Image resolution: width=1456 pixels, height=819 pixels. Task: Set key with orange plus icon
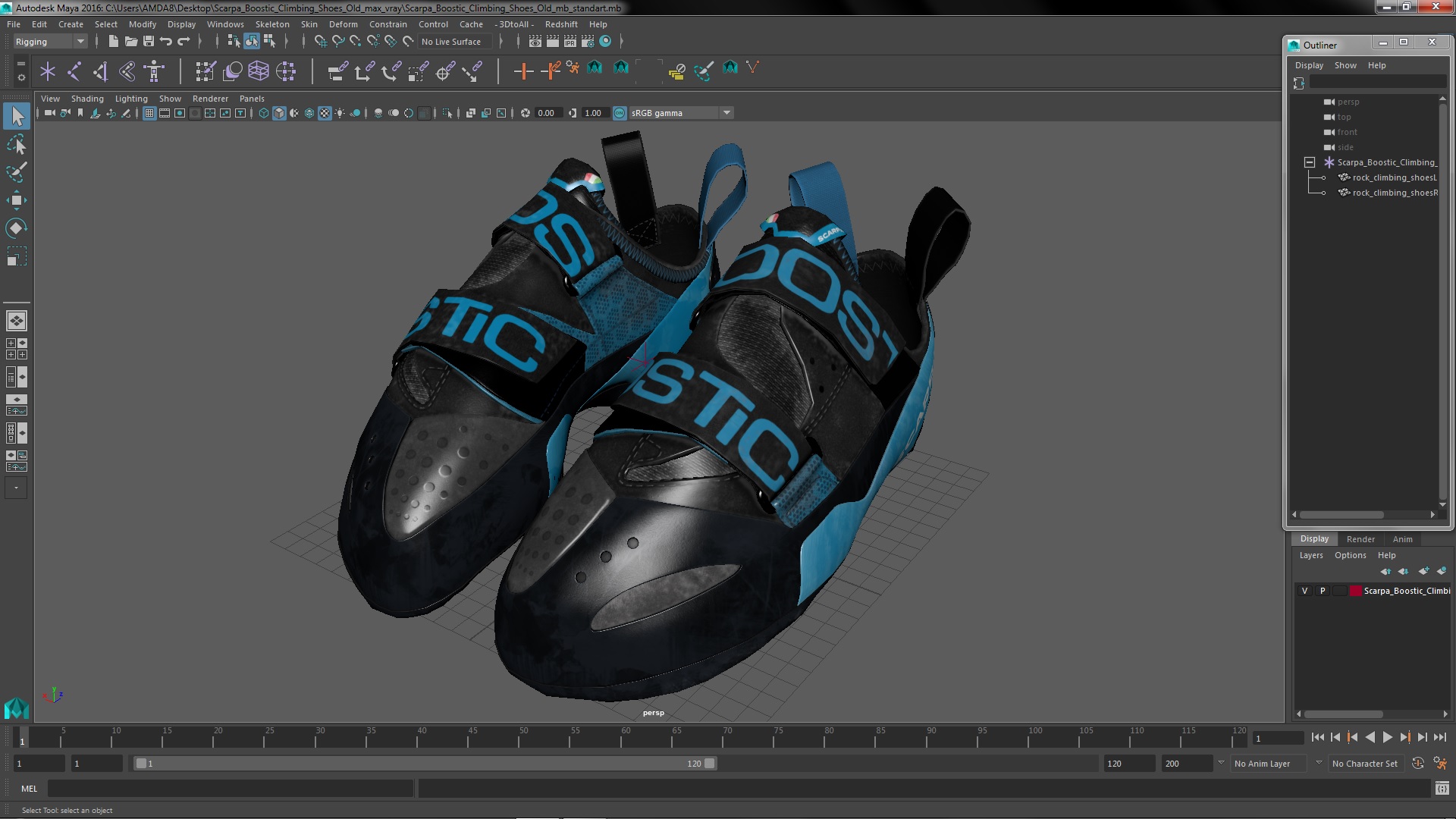pyautogui.click(x=523, y=71)
